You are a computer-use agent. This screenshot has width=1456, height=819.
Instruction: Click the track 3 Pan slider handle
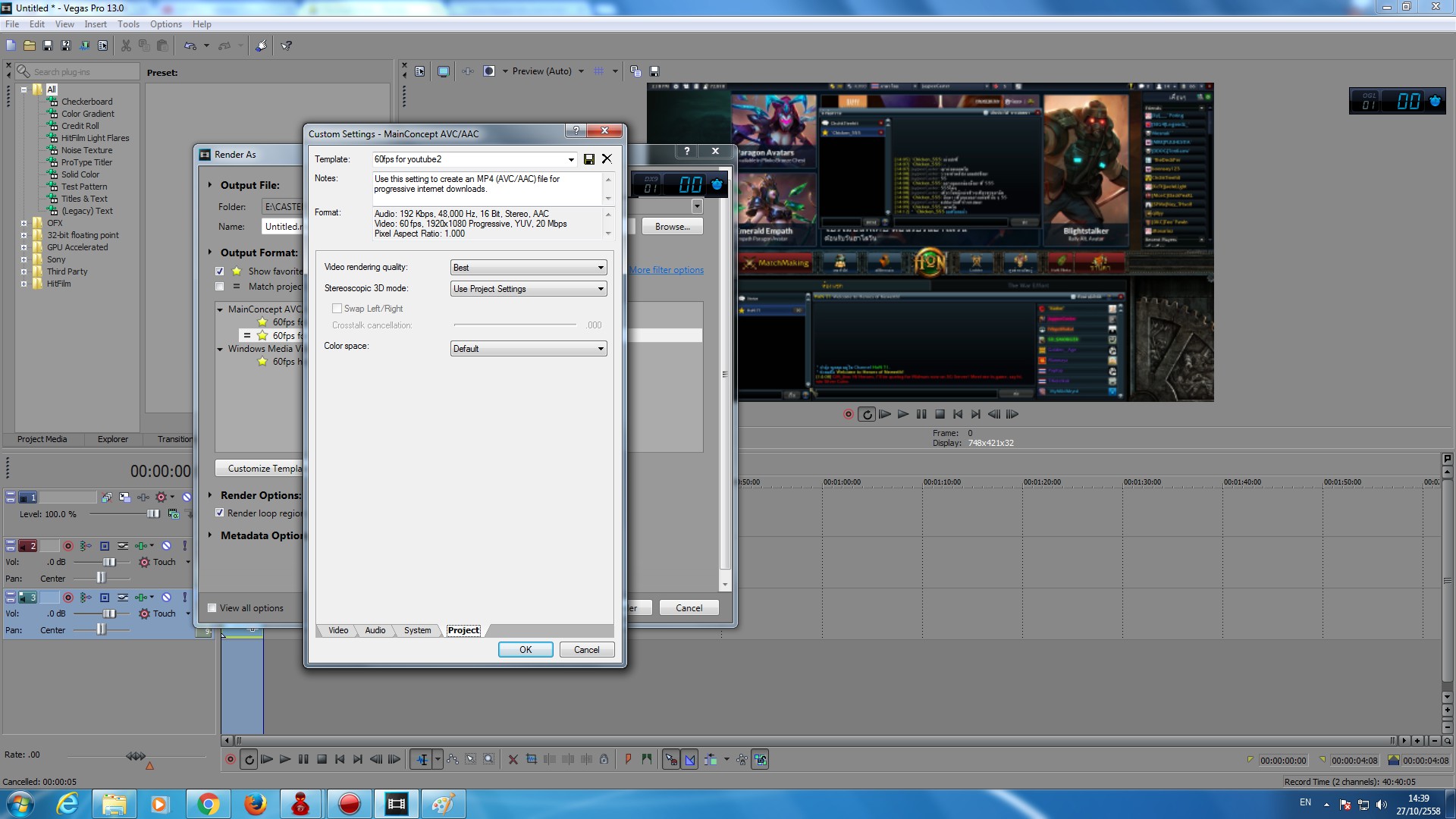click(x=101, y=630)
